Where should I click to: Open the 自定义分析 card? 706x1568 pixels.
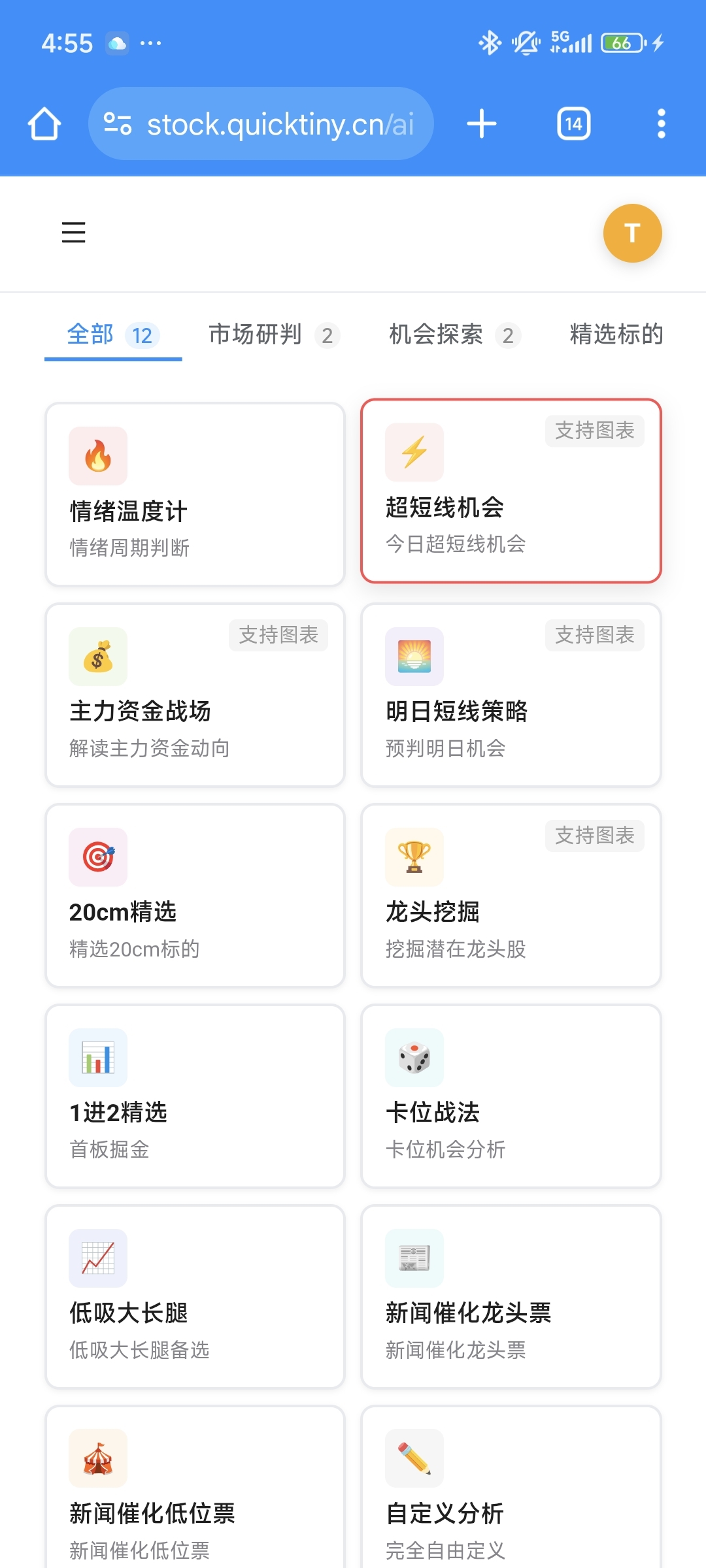(511, 1487)
